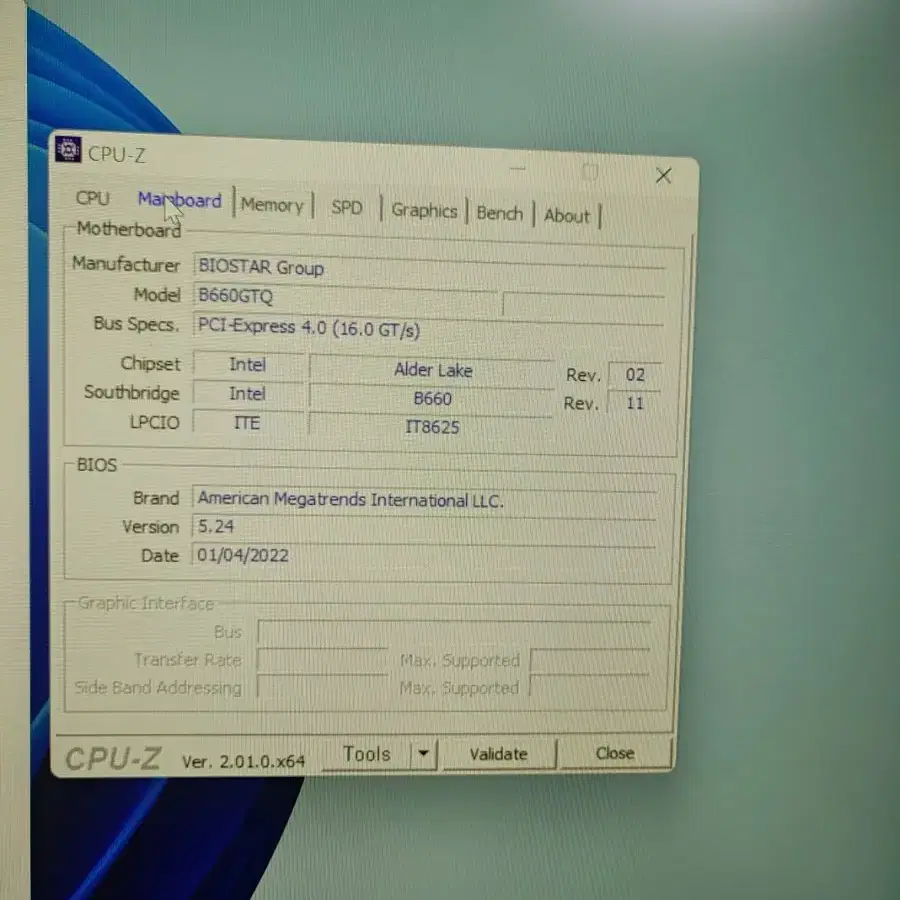Select the Mainboard tab
This screenshot has width=900, height=900.
(x=180, y=200)
